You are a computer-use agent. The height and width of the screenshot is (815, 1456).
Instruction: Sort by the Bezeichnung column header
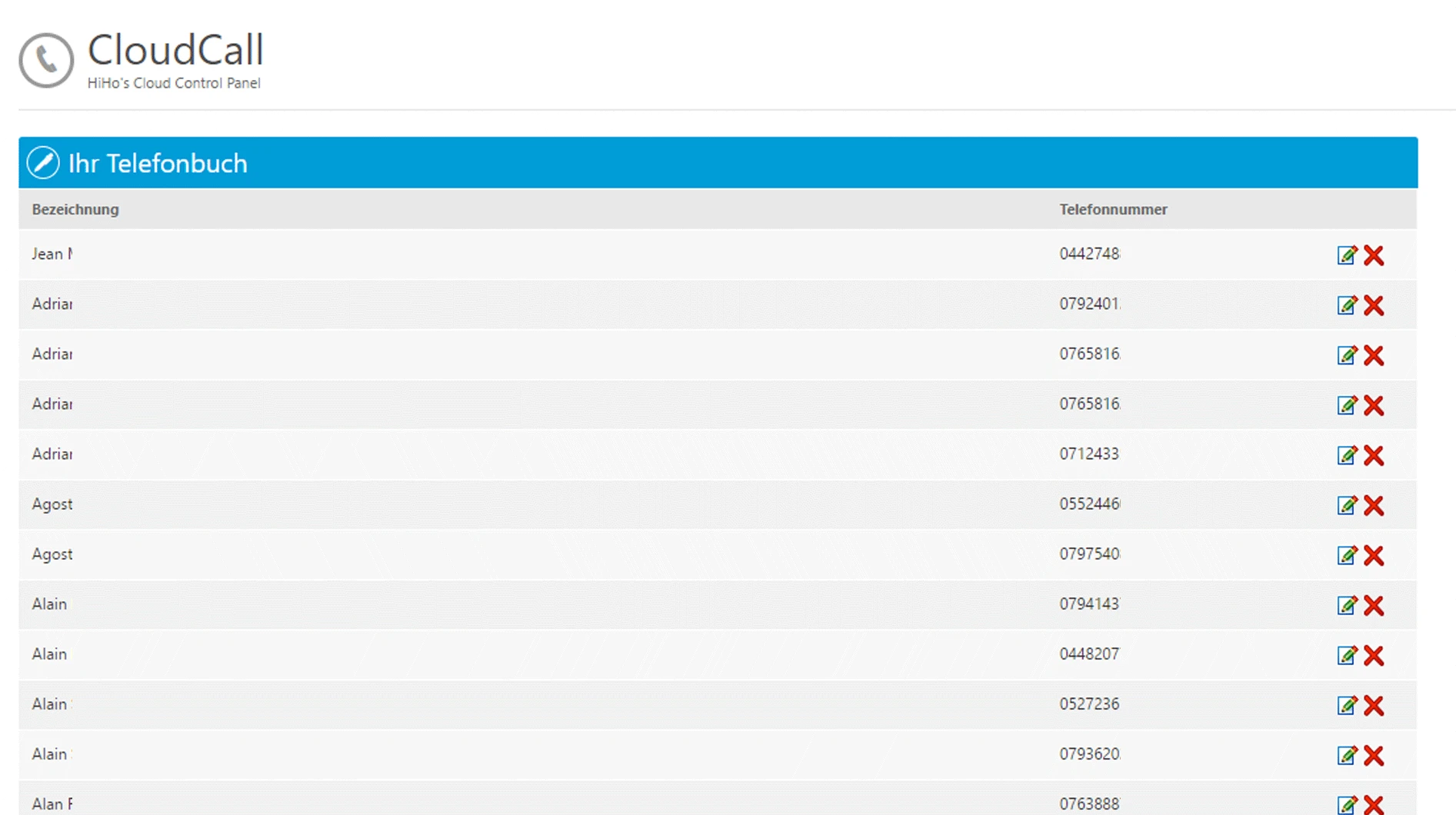pos(75,209)
